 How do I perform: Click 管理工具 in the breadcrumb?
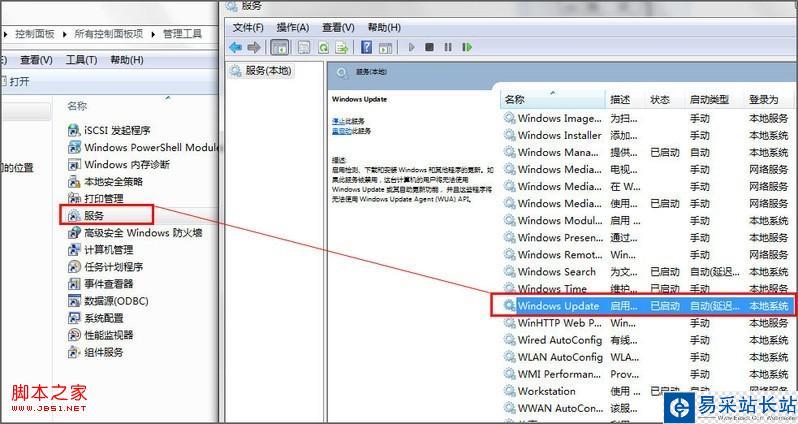click(x=182, y=34)
